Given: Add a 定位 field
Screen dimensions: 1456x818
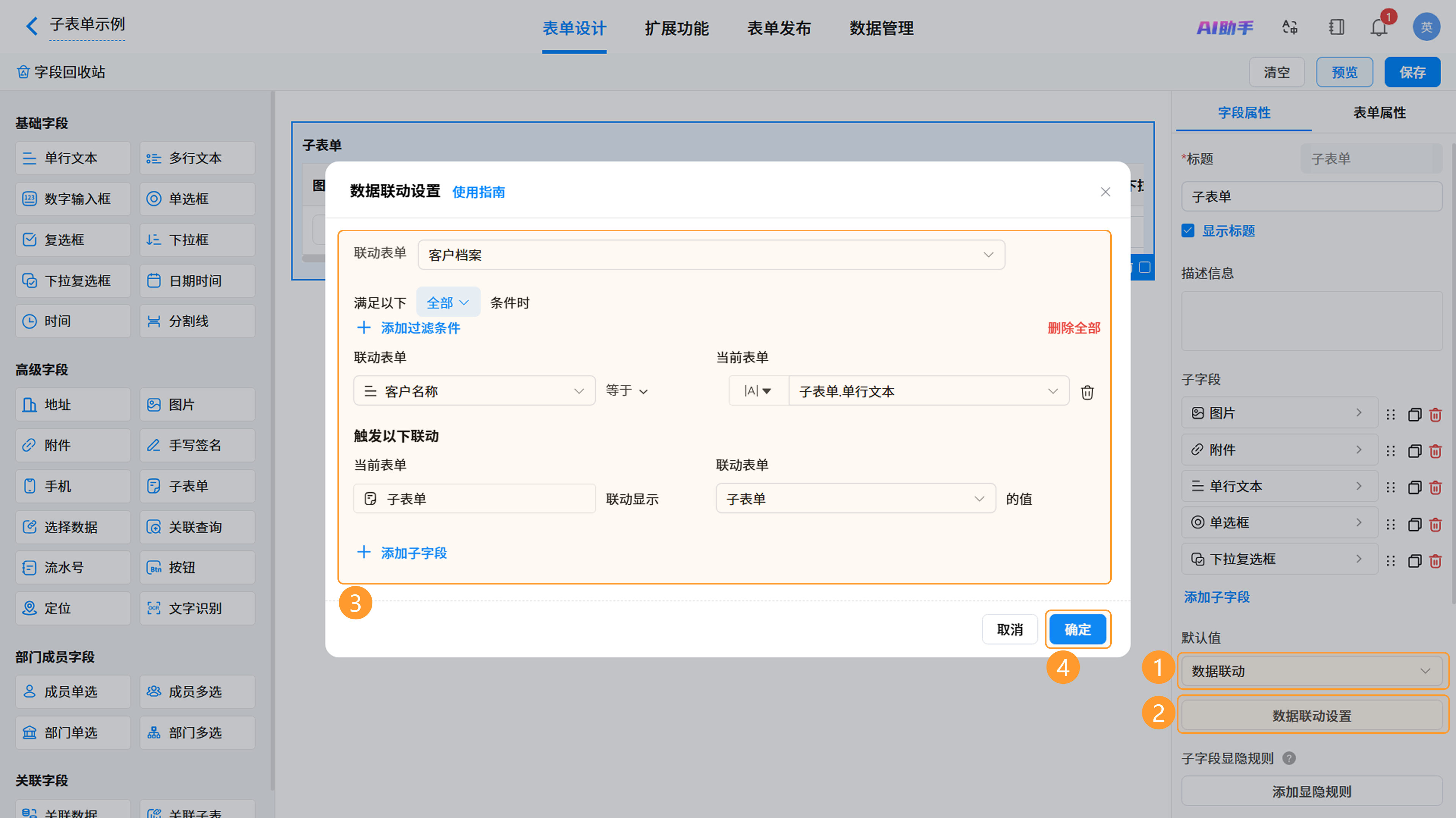Looking at the screenshot, I should (x=73, y=608).
